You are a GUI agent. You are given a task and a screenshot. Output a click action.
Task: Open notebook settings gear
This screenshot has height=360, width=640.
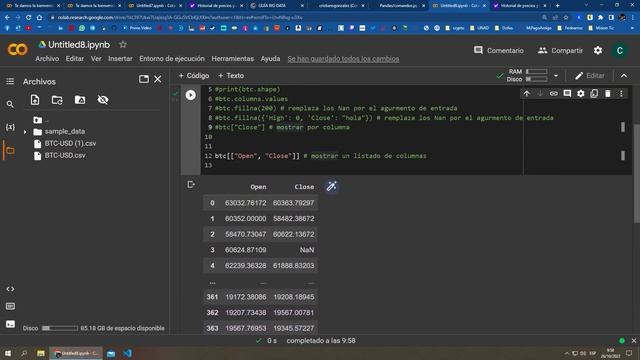coord(598,50)
